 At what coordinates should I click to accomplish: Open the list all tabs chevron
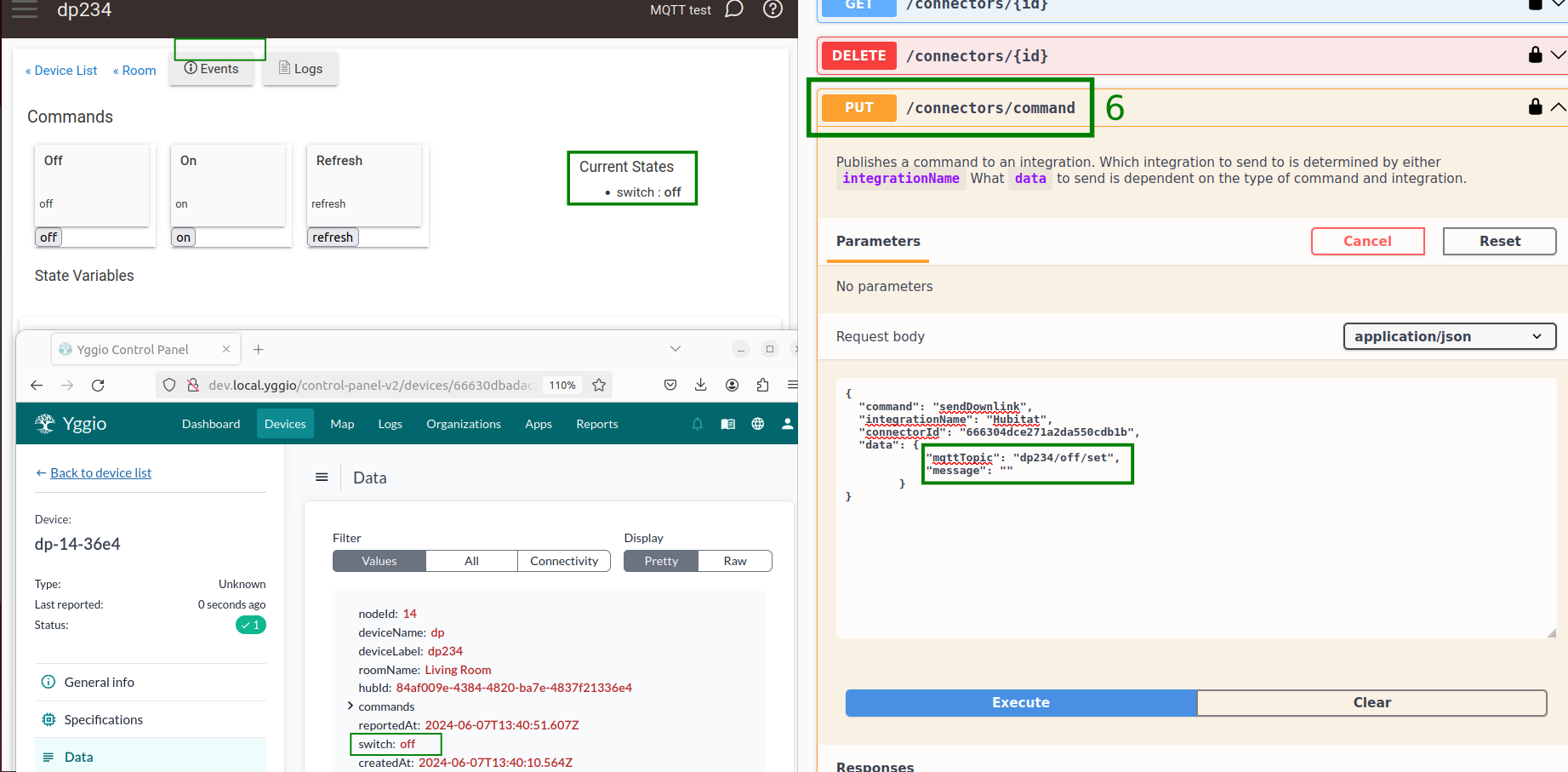676,349
